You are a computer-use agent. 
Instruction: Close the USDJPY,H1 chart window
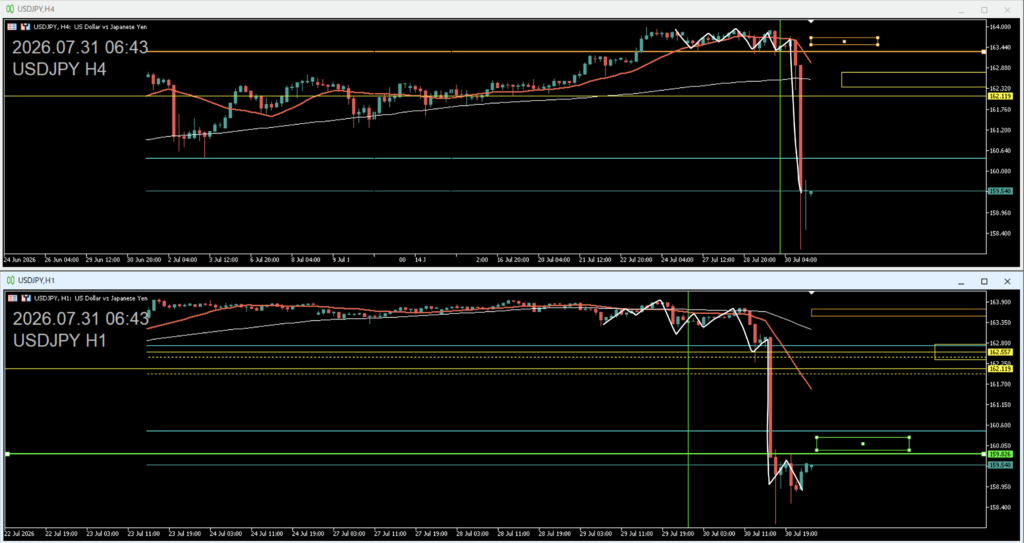(x=1007, y=281)
